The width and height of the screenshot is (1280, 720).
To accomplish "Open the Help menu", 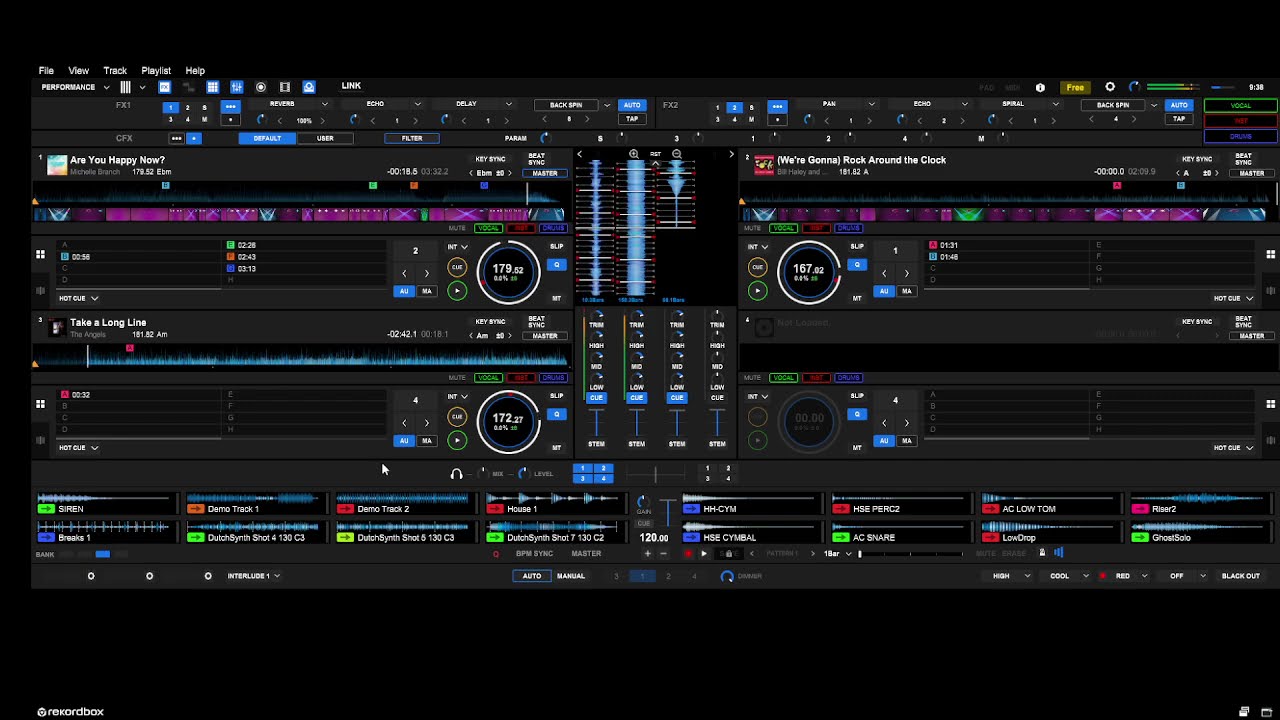I will click(x=195, y=71).
